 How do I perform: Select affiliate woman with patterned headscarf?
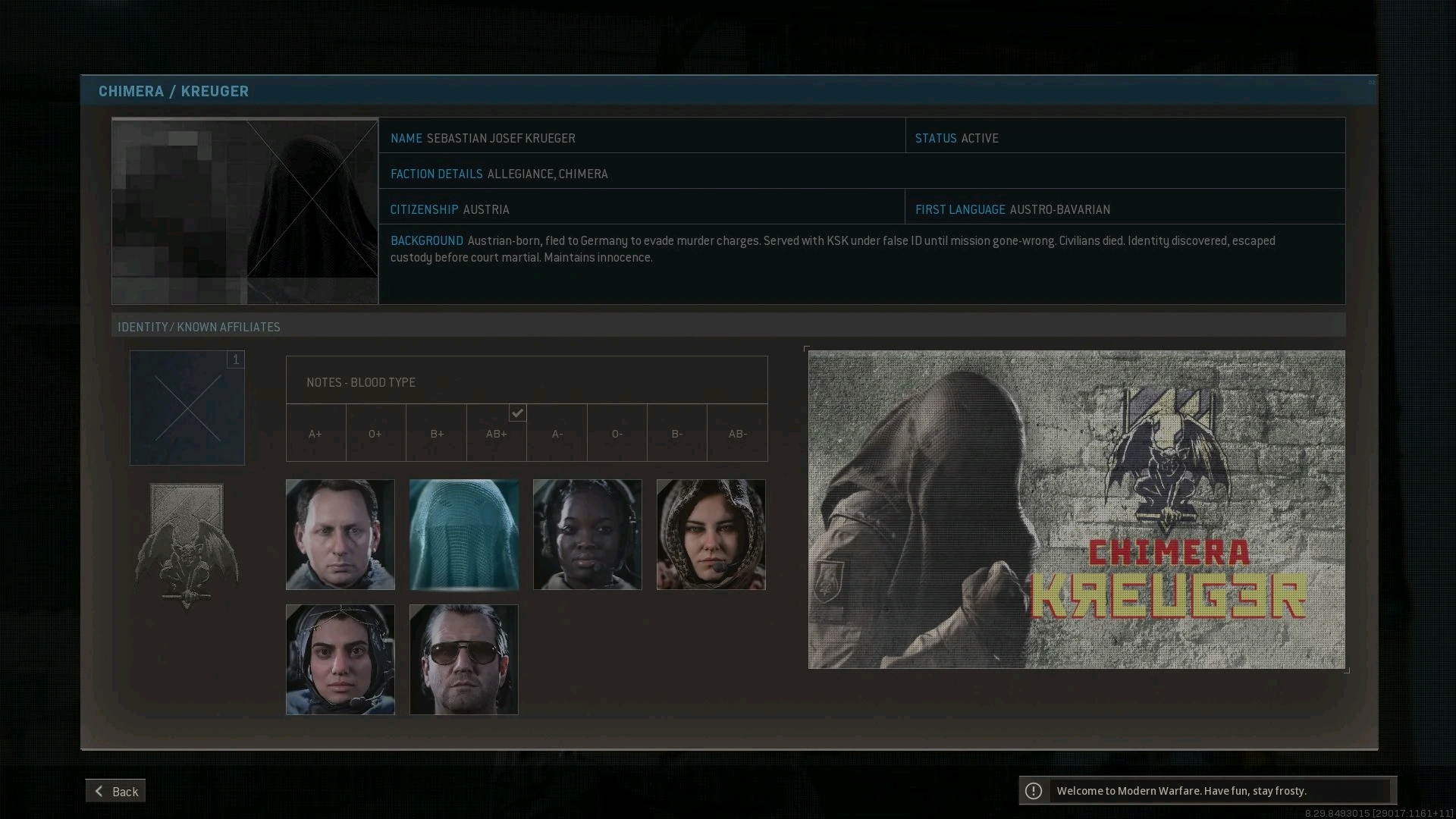[711, 535]
